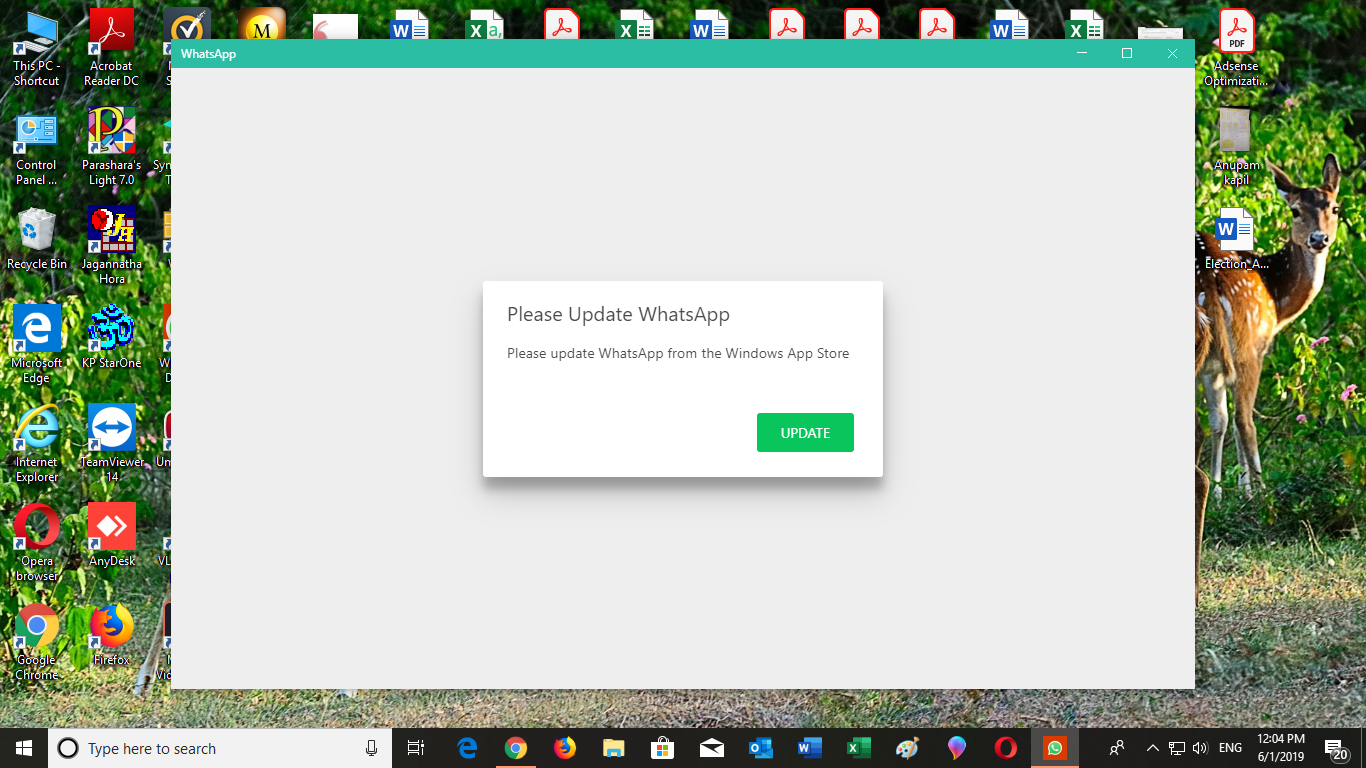Screen dimensions: 1366x768
Task: Open Opera from the taskbar
Action: click(1006, 748)
